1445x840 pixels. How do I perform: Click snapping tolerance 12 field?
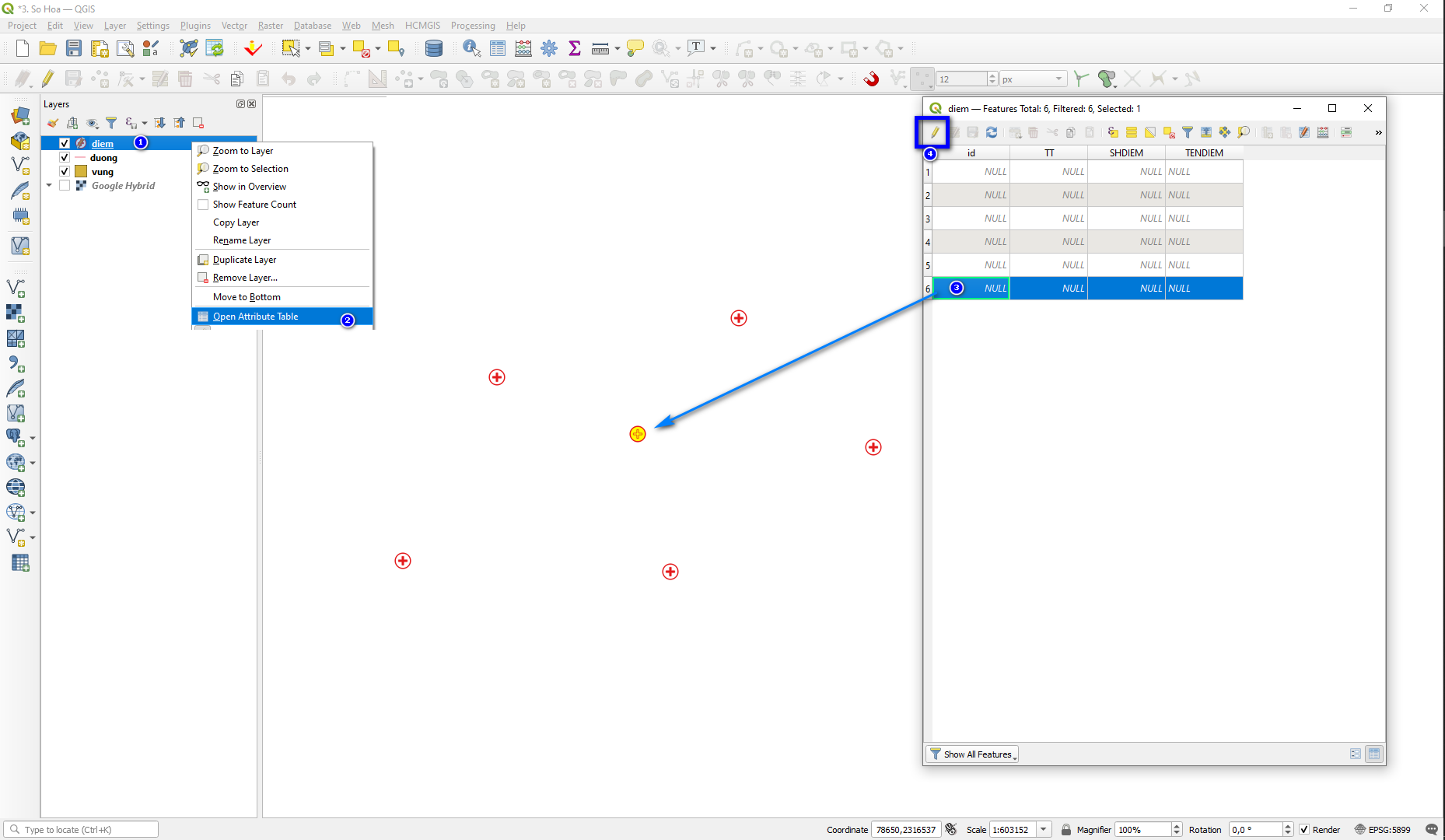pos(961,79)
